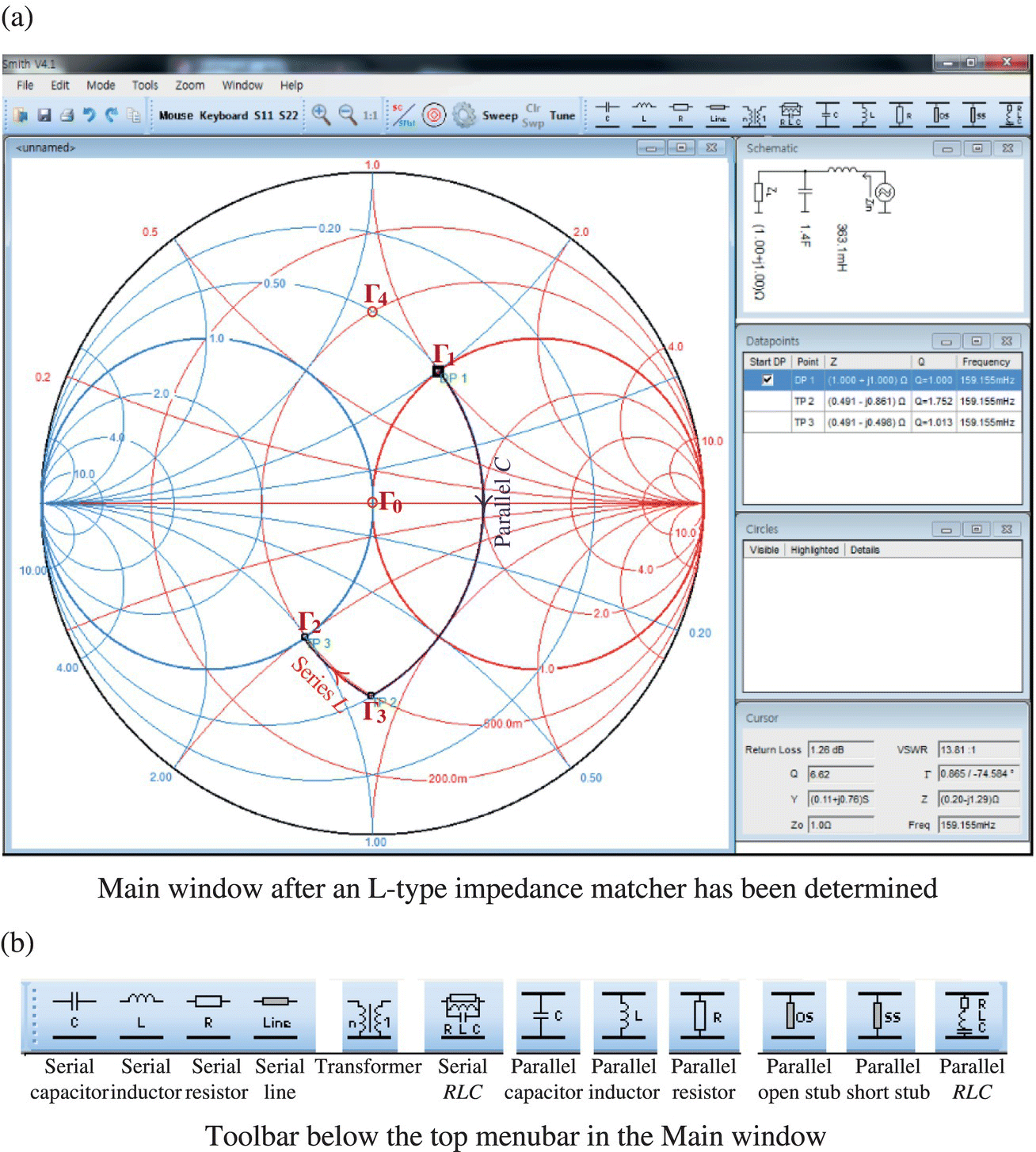Click the SC/STbl stability icon
Viewport: 1036px width, 1152px height.
coord(404,116)
